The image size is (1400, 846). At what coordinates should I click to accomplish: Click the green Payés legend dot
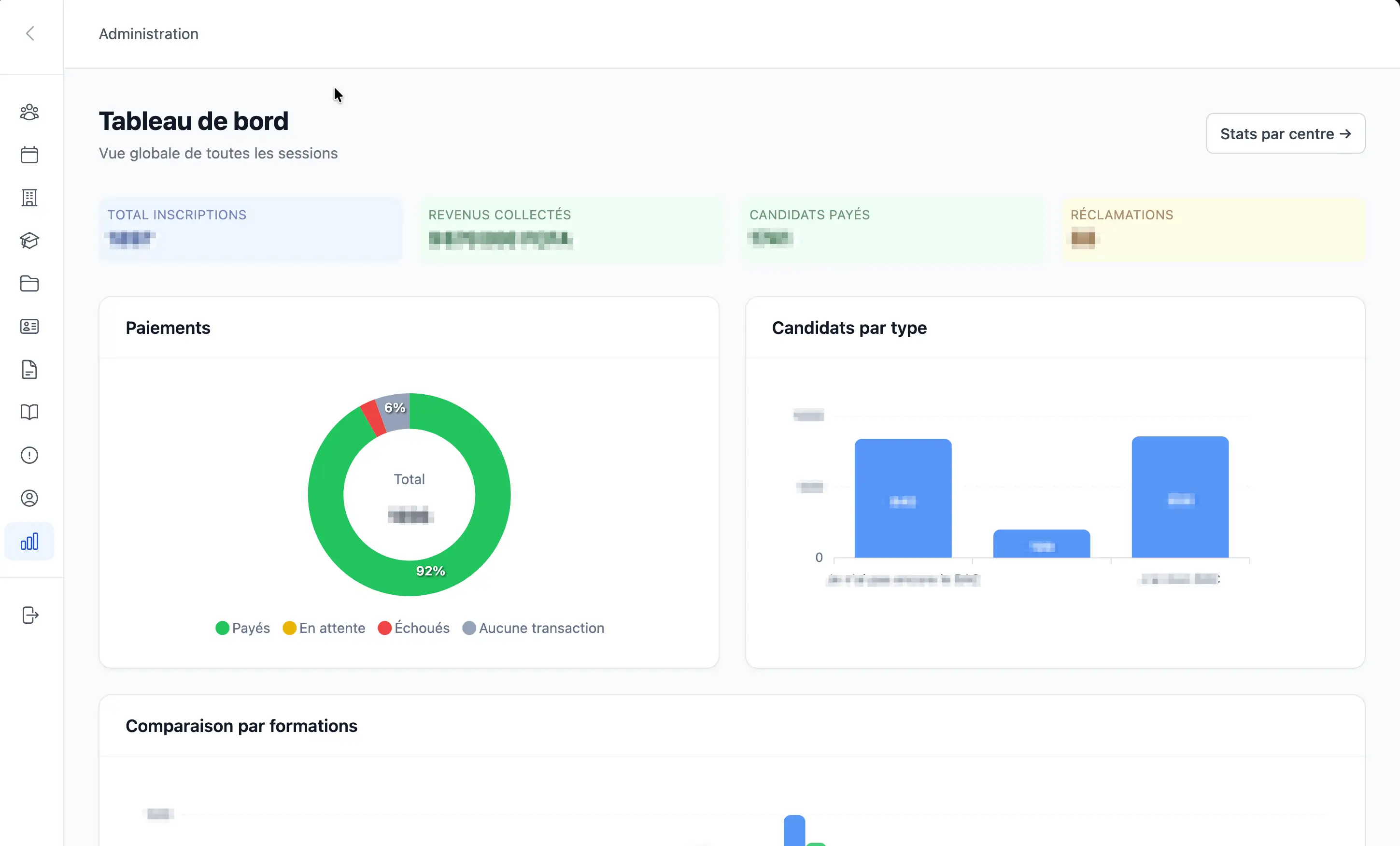click(x=222, y=628)
